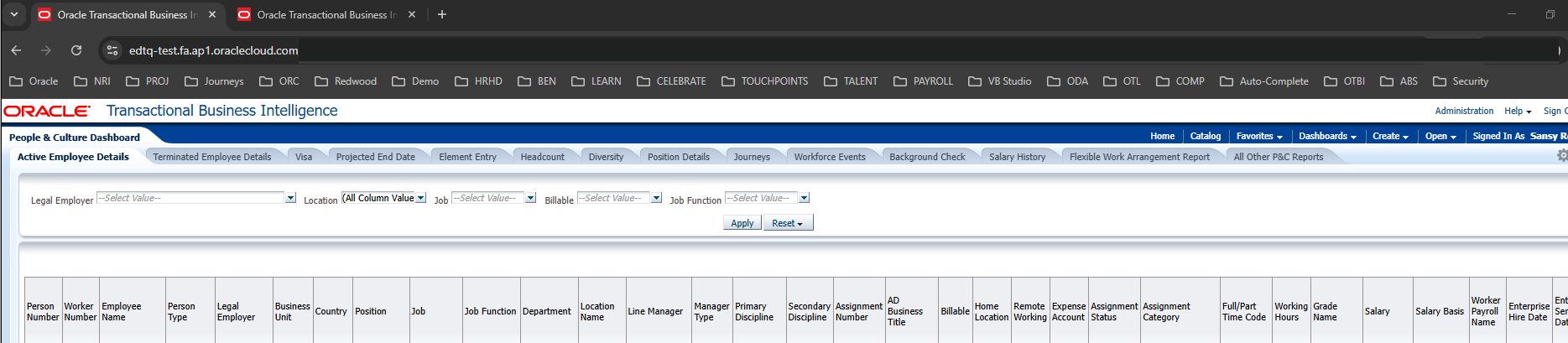Image resolution: width=1568 pixels, height=343 pixels.
Task: Open a new browser tab with plus
Action: pos(442,14)
